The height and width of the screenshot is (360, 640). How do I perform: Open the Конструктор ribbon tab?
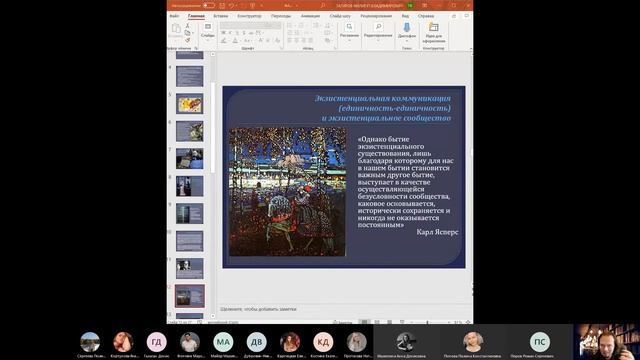click(249, 16)
